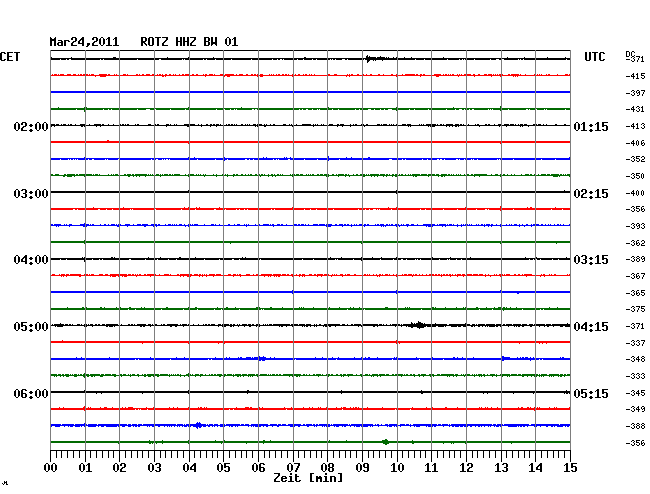Click the 01:15 UTC time label

591,127
